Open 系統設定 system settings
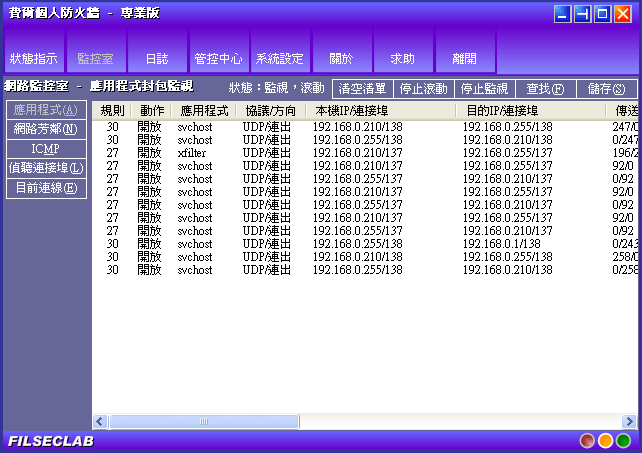 (x=279, y=59)
